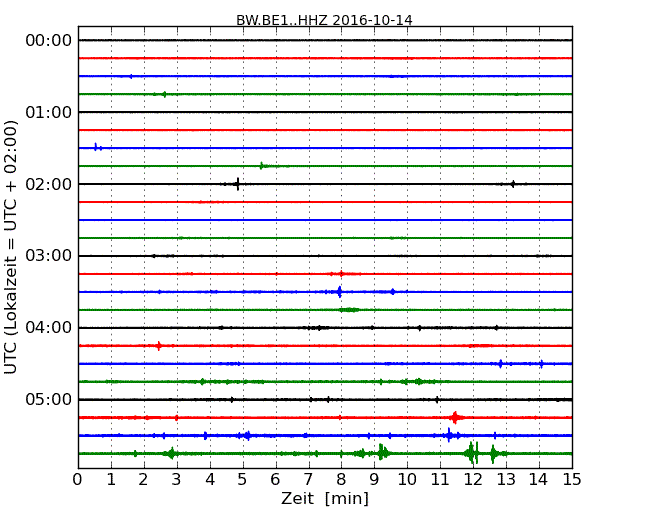The width and height of the screenshot is (650, 520).
Task: Click the 03:00 time label
Action: [49, 256]
